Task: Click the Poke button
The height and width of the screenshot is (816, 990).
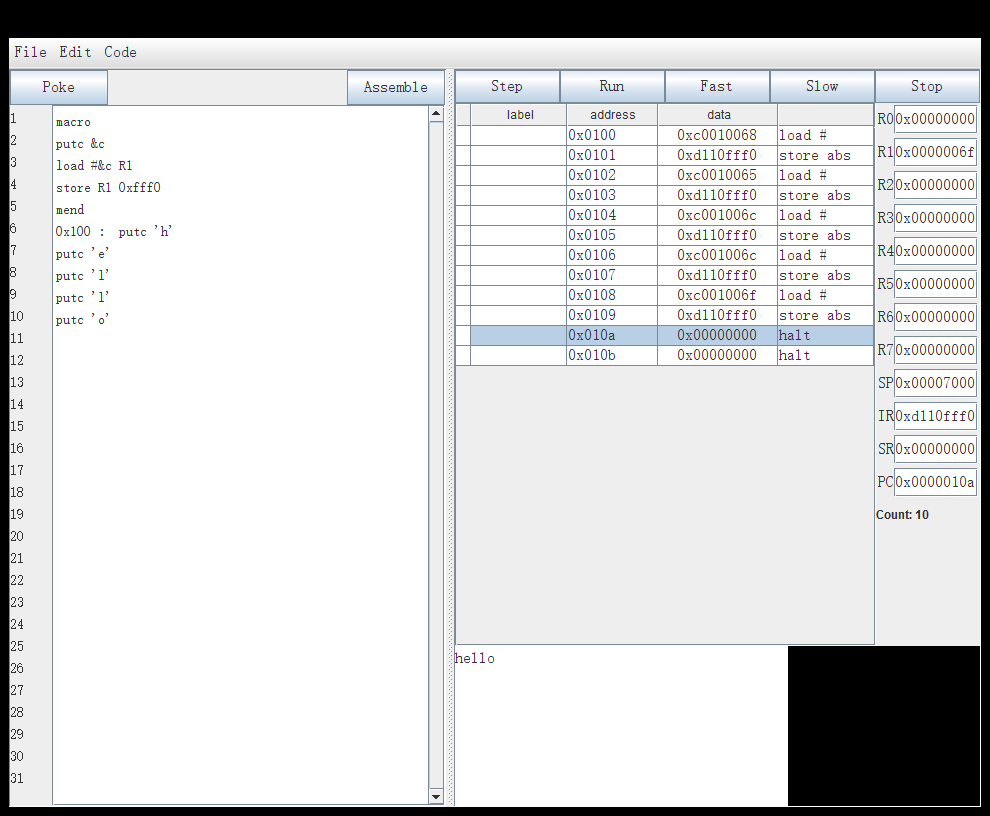Action: point(59,87)
